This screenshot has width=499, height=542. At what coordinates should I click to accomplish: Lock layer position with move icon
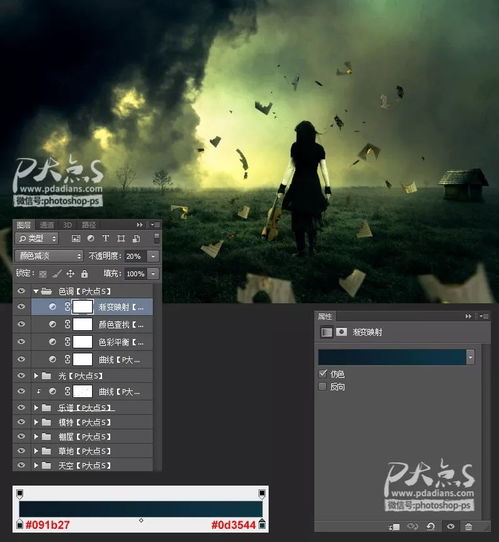click(70, 274)
